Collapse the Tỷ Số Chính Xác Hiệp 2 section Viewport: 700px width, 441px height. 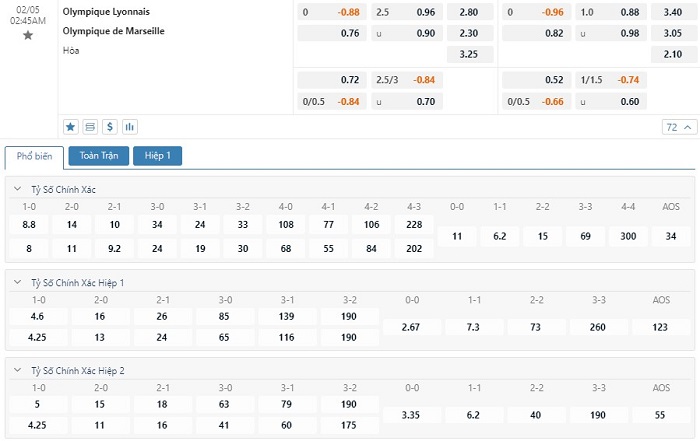point(17,370)
